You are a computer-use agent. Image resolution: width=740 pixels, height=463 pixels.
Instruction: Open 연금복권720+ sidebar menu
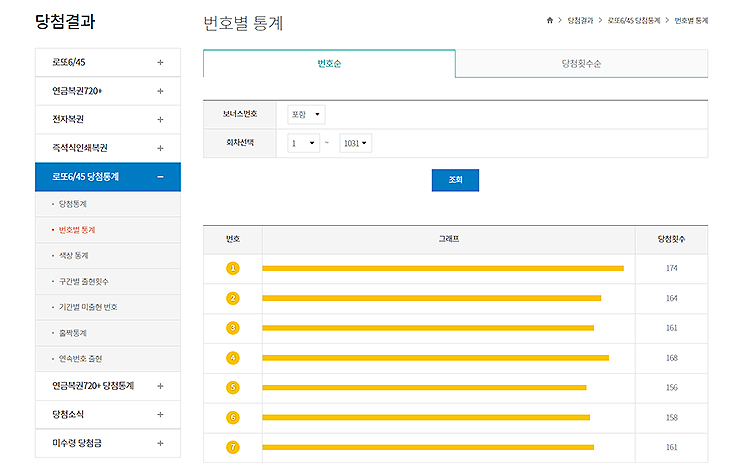[108, 91]
